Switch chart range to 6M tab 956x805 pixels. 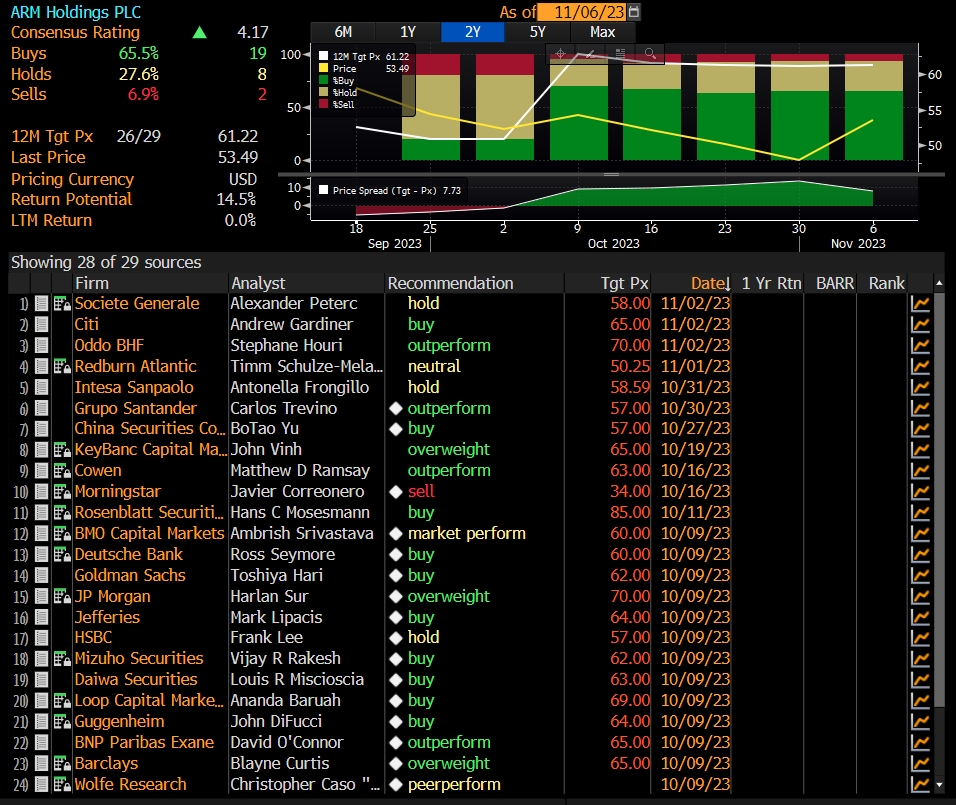(x=342, y=32)
